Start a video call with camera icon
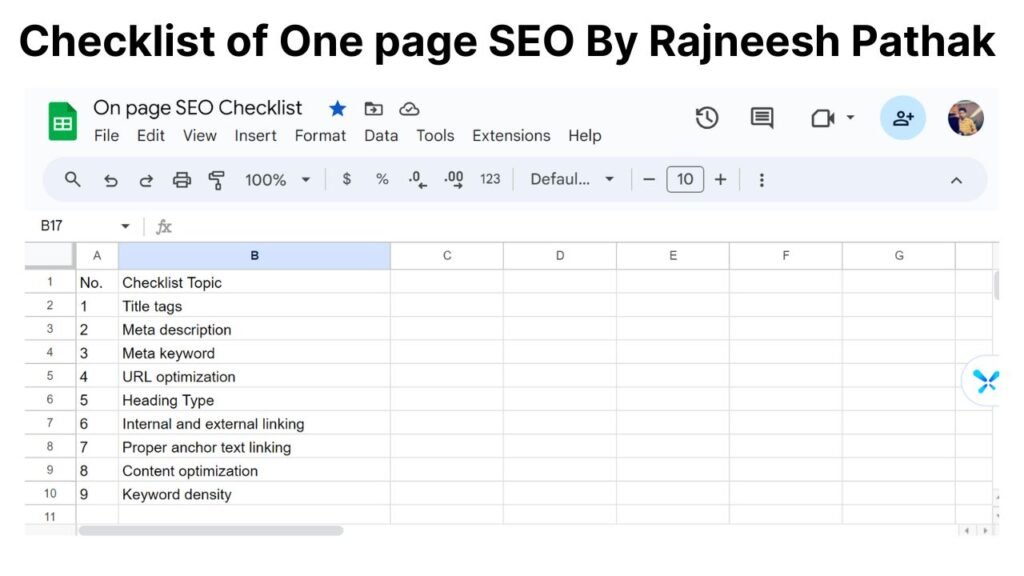This screenshot has height=576, width=1024. click(x=823, y=118)
